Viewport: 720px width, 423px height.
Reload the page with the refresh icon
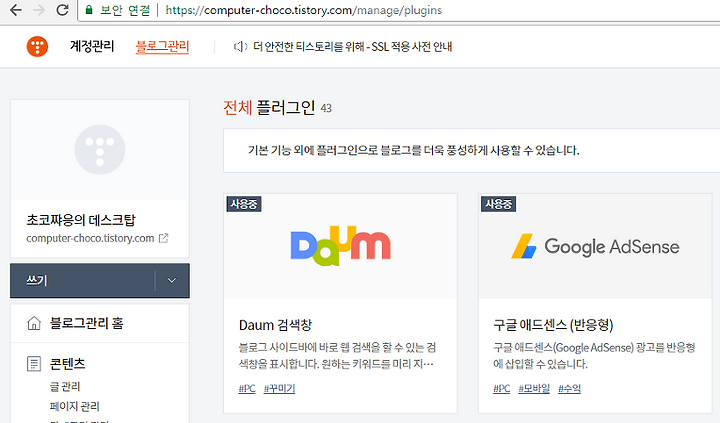[62, 10]
